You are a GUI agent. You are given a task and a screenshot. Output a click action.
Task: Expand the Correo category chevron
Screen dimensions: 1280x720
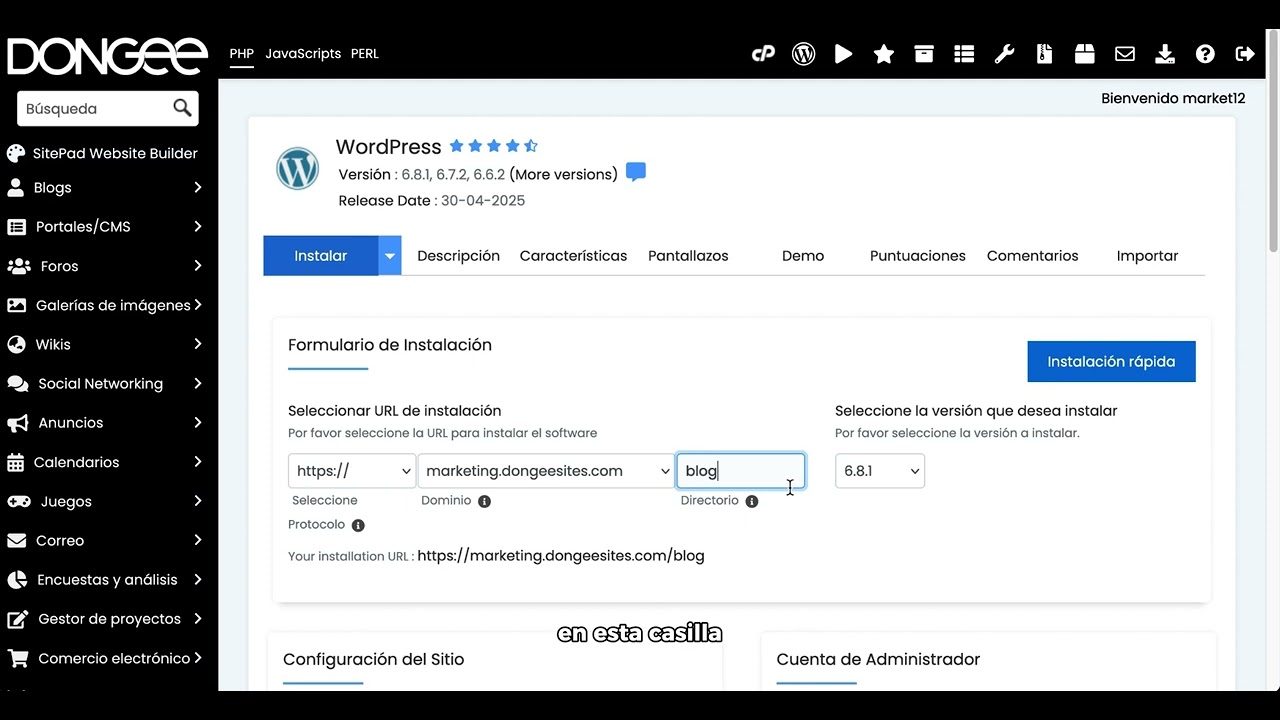pyautogui.click(x=197, y=540)
